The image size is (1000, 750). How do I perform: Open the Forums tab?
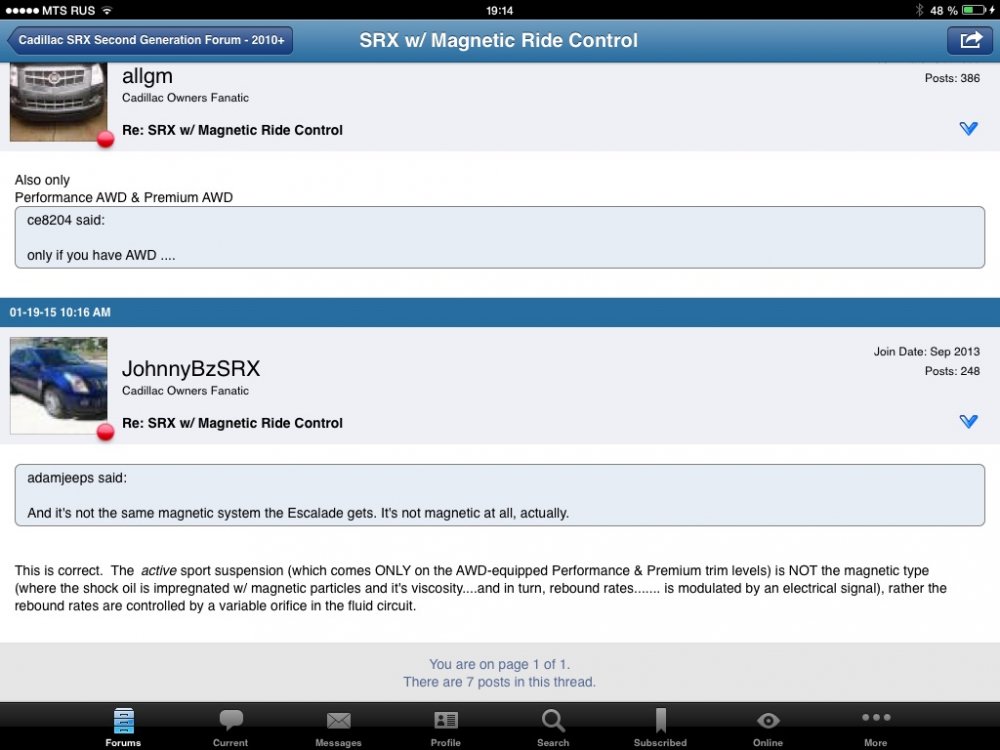click(123, 727)
